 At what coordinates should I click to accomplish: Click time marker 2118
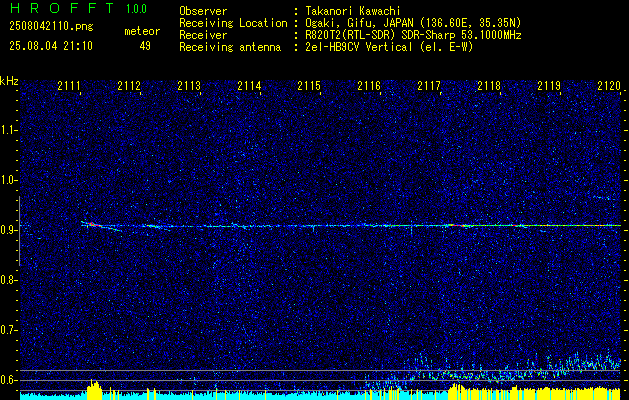point(489,86)
